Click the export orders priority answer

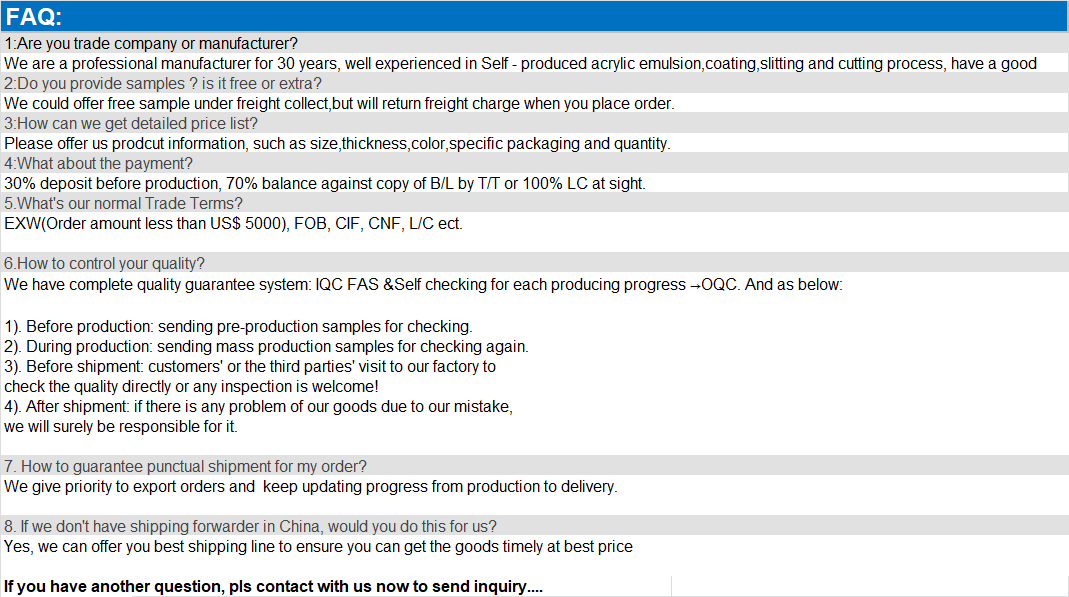[310, 487]
